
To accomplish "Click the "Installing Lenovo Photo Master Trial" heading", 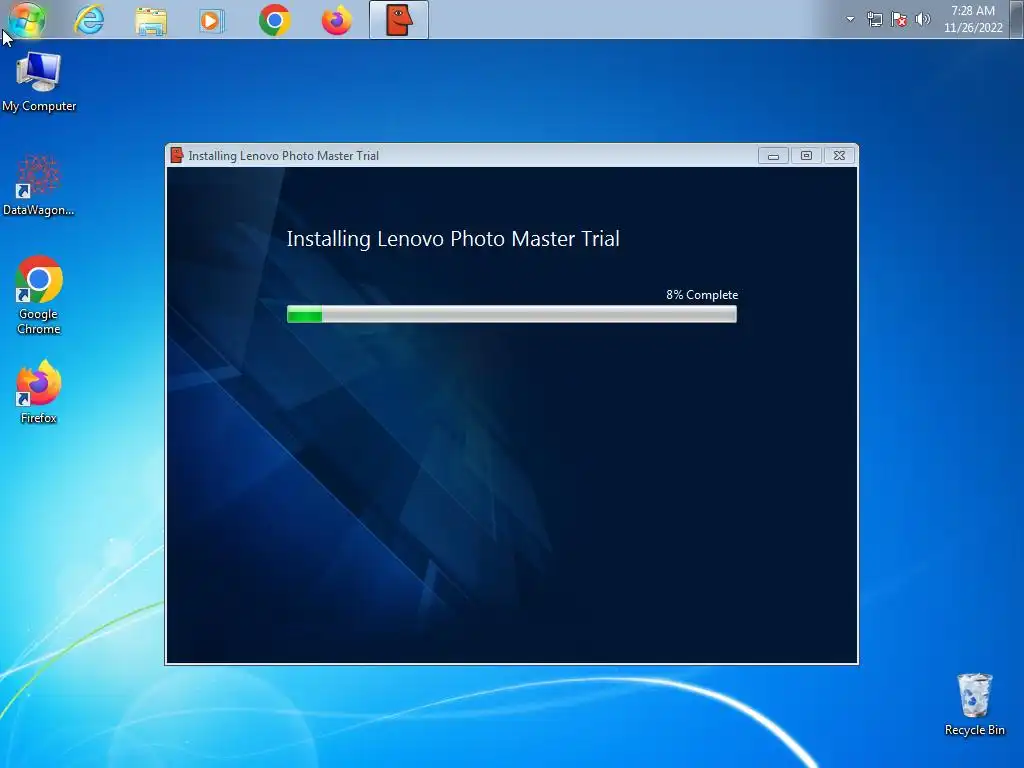I will pyautogui.click(x=453, y=239).
